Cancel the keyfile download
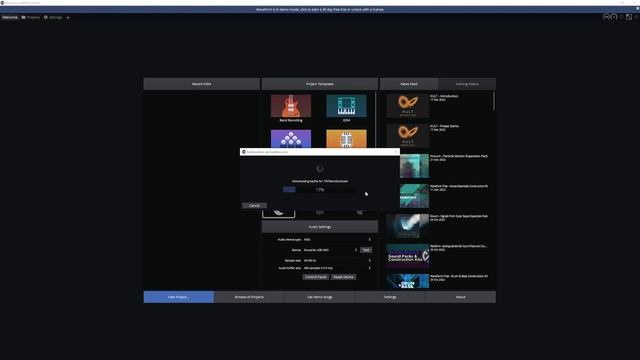 pos(254,205)
